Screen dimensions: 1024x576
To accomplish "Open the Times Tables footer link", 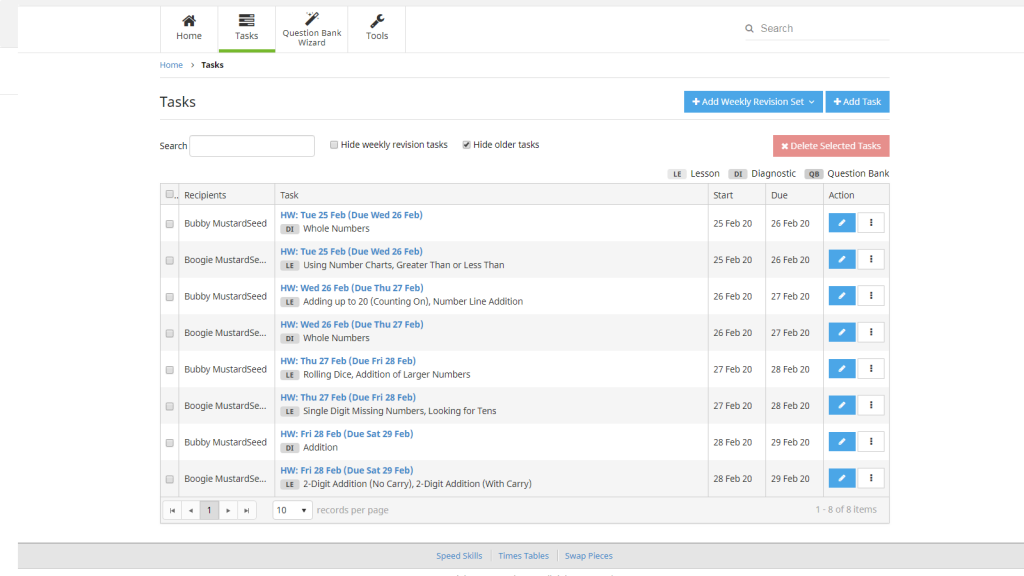I will tap(523, 556).
